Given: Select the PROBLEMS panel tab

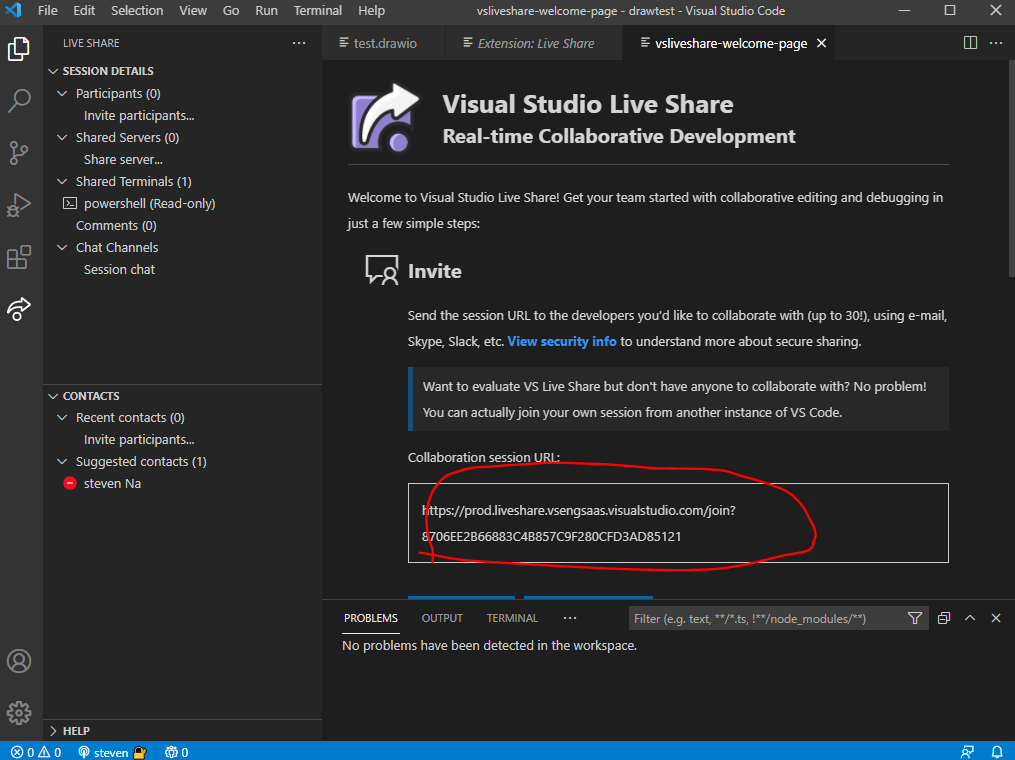Looking at the screenshot, I should click(370, 618).
